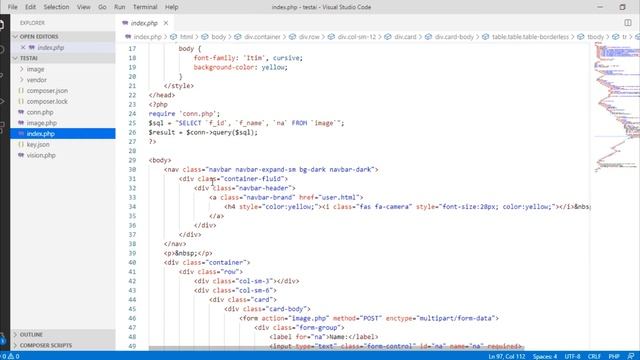
Task: Click the symbol icon before table.table breadcrumb
Action: (485, 37)
